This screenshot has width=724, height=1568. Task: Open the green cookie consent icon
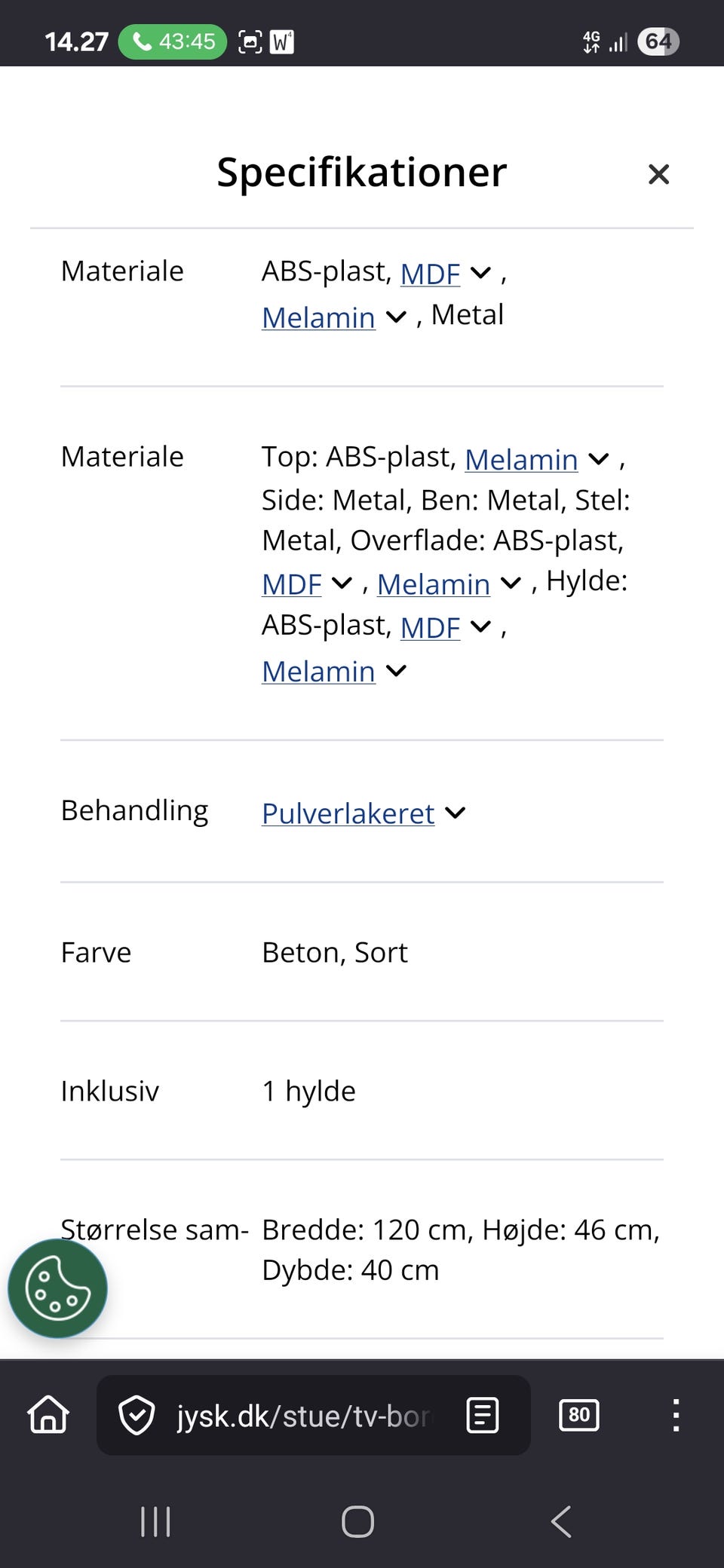pyautogui.click(x=57, y=1288)
